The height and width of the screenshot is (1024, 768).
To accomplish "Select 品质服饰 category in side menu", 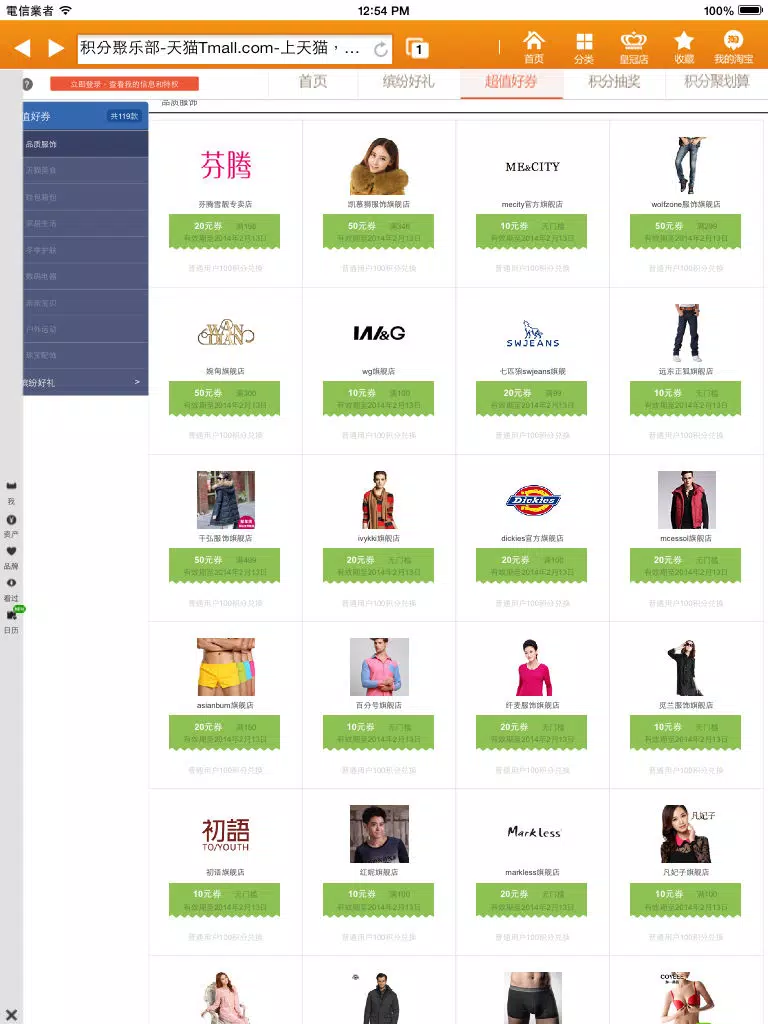I will (86, 144).
